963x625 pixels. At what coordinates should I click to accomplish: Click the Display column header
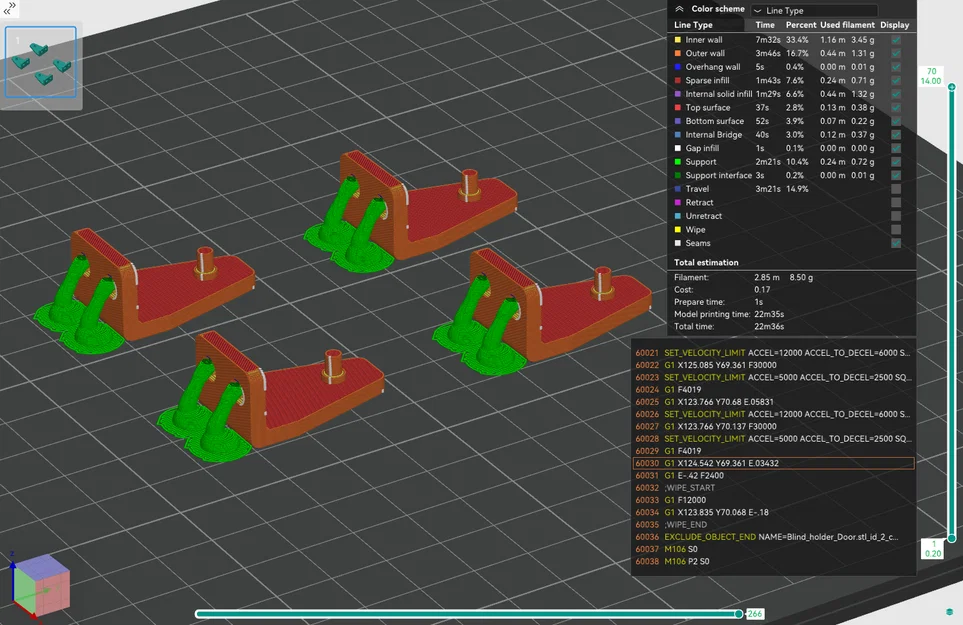(x=894, y=25)
